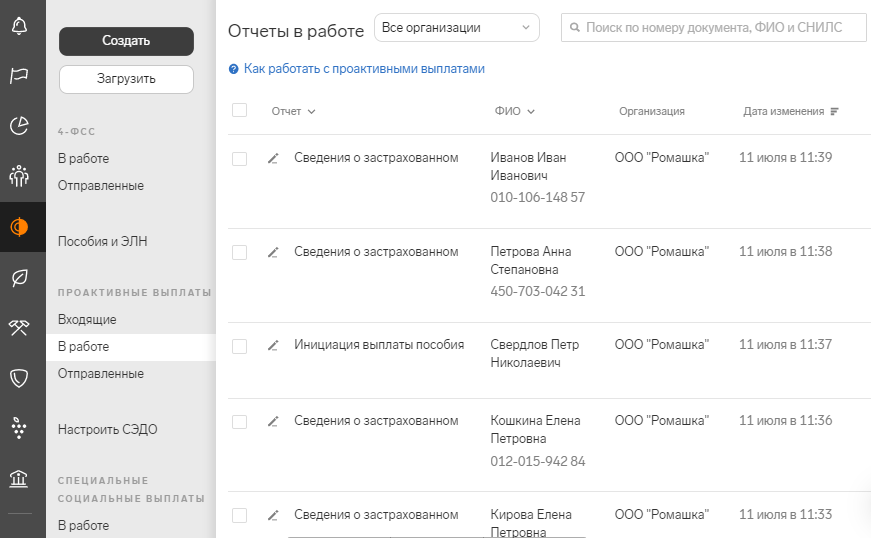871x538 pixels.
Task: Open link Как работать с проактивными выплатами
Action: pos(364,69)
